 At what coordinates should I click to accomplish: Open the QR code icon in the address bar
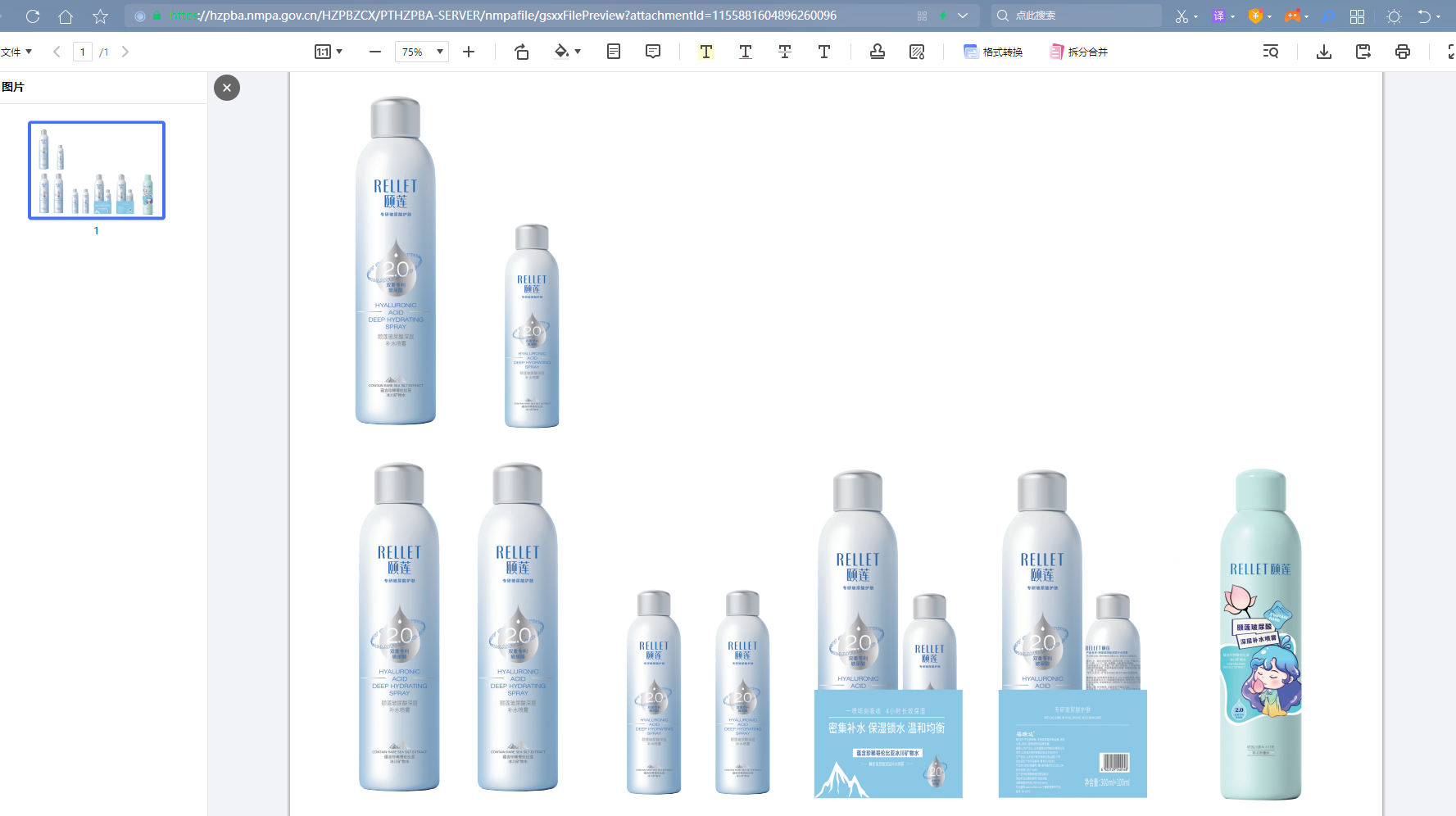click(x=922, y=16)
